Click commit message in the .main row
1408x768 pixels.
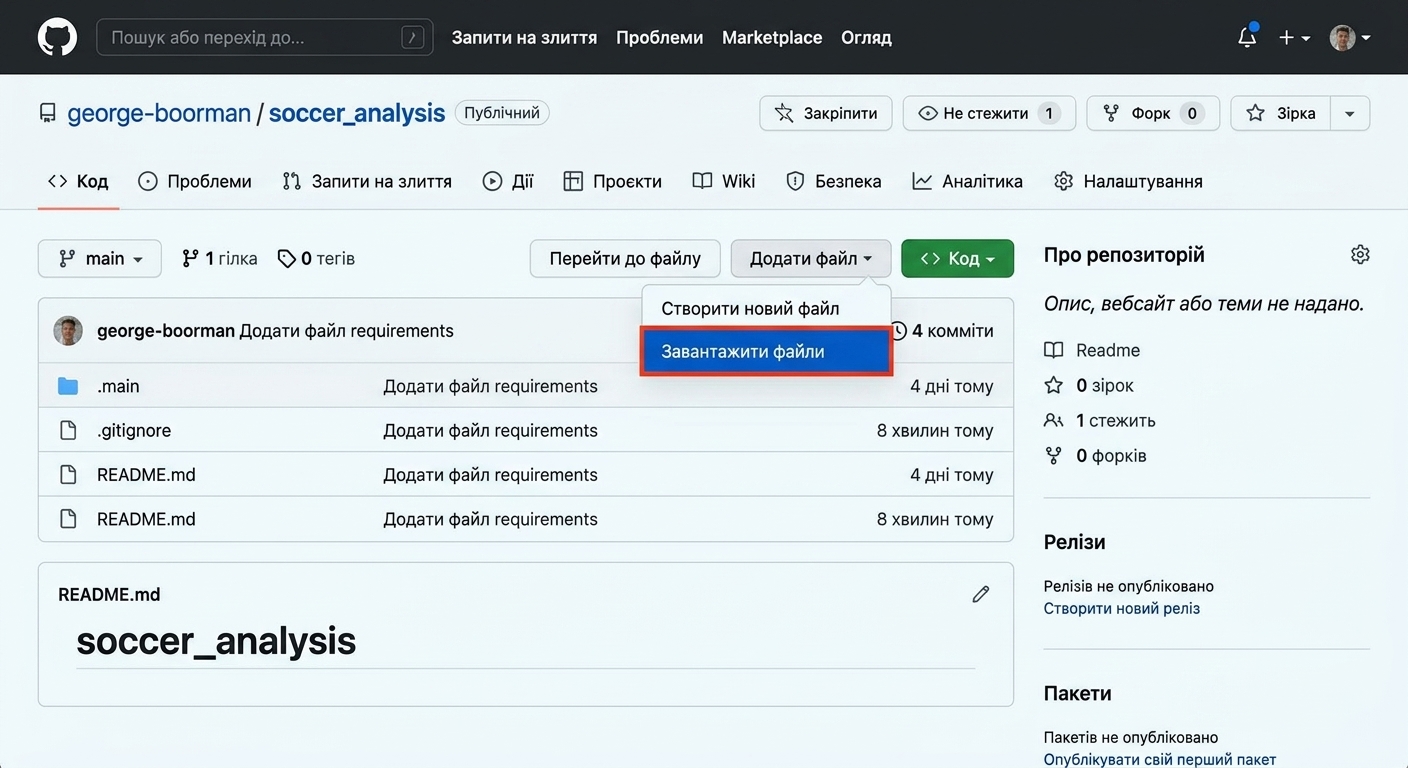click(490, 386)
